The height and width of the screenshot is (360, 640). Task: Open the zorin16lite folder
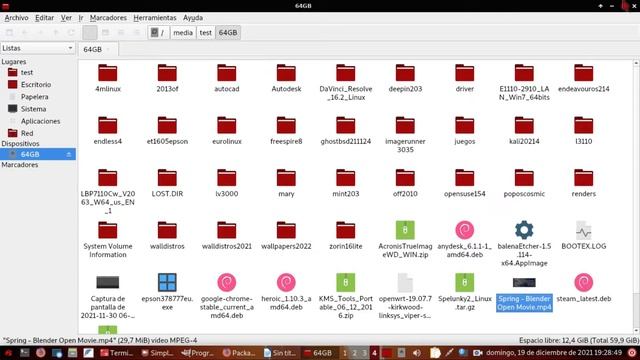pyautogui.click(x=345, y=231)
